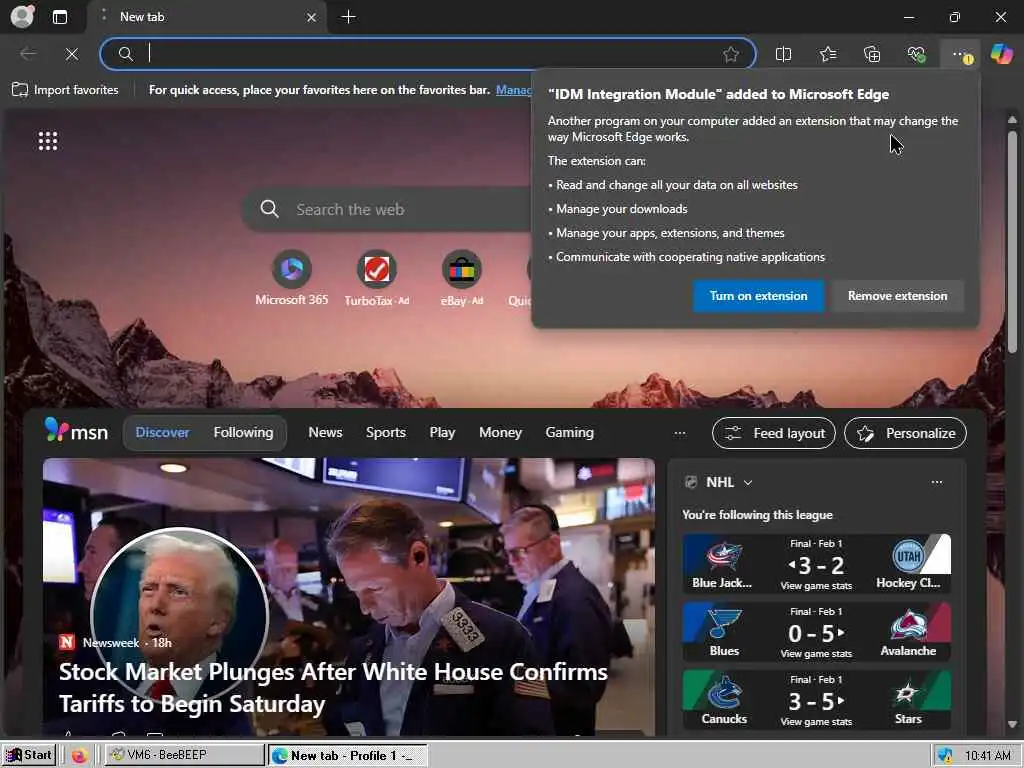Viewport: 1024px width, 768px height.
Task: Click the msn logo
Action: (x=76, y=431)
